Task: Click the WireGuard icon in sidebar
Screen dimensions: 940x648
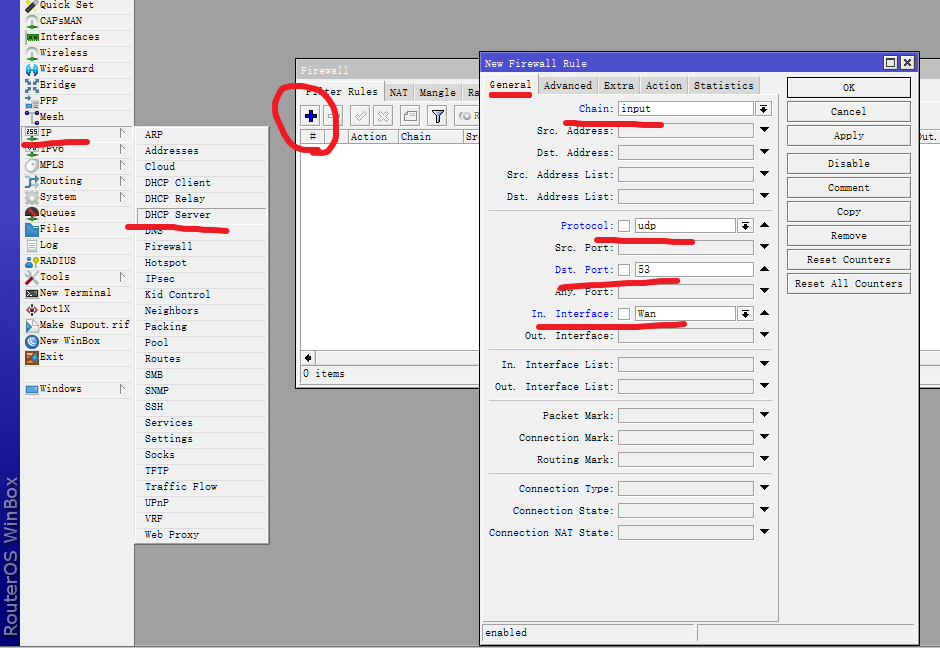Action: pos(32,70)
